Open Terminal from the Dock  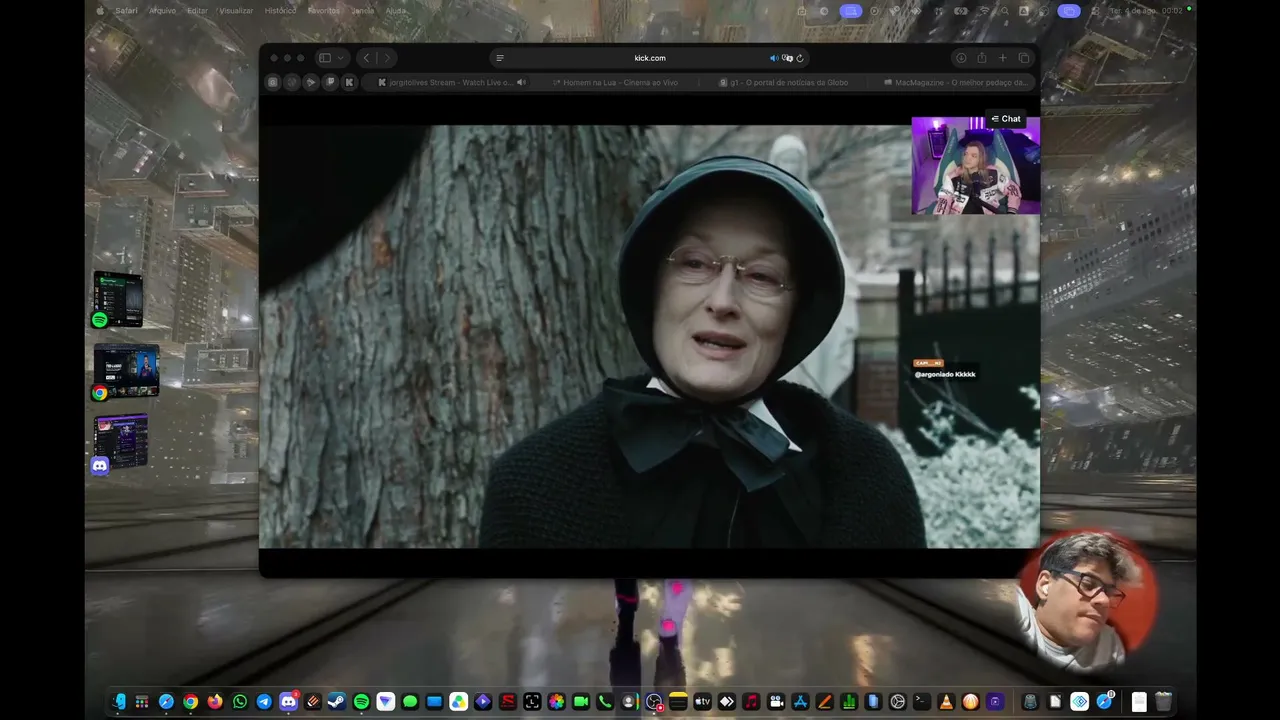pos(922,702)
